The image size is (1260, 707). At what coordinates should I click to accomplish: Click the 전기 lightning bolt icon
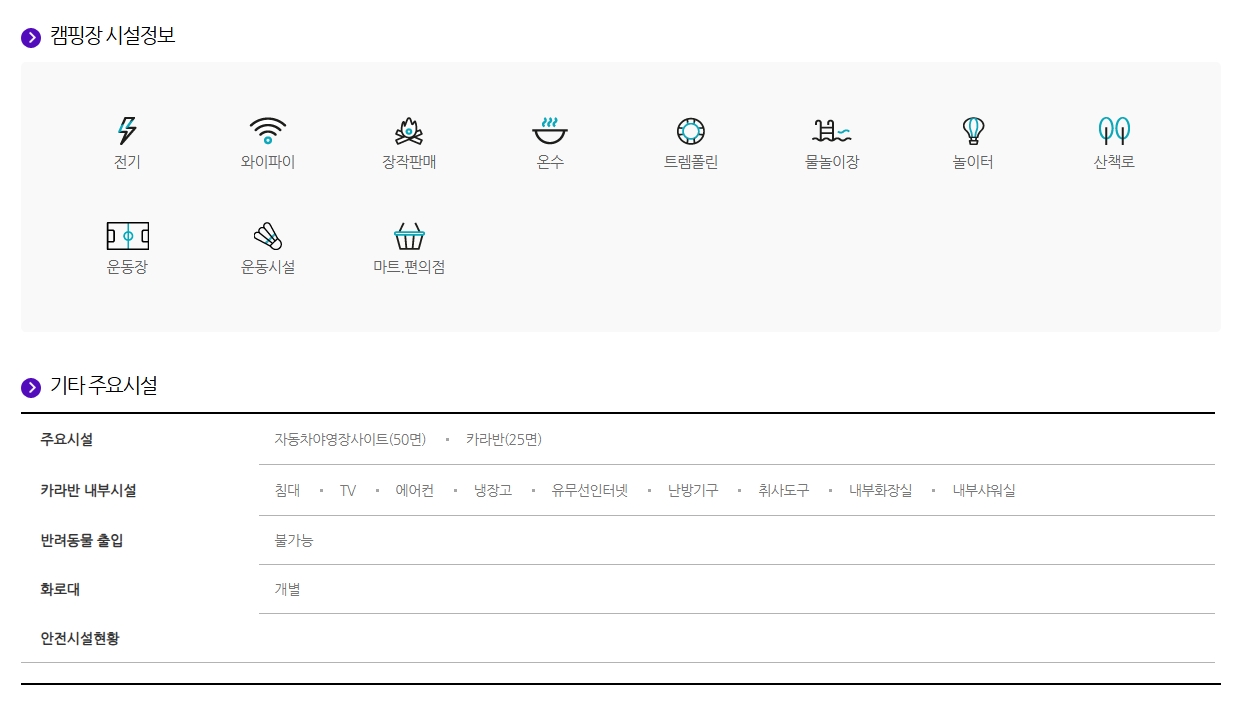(x=127, y=130)
